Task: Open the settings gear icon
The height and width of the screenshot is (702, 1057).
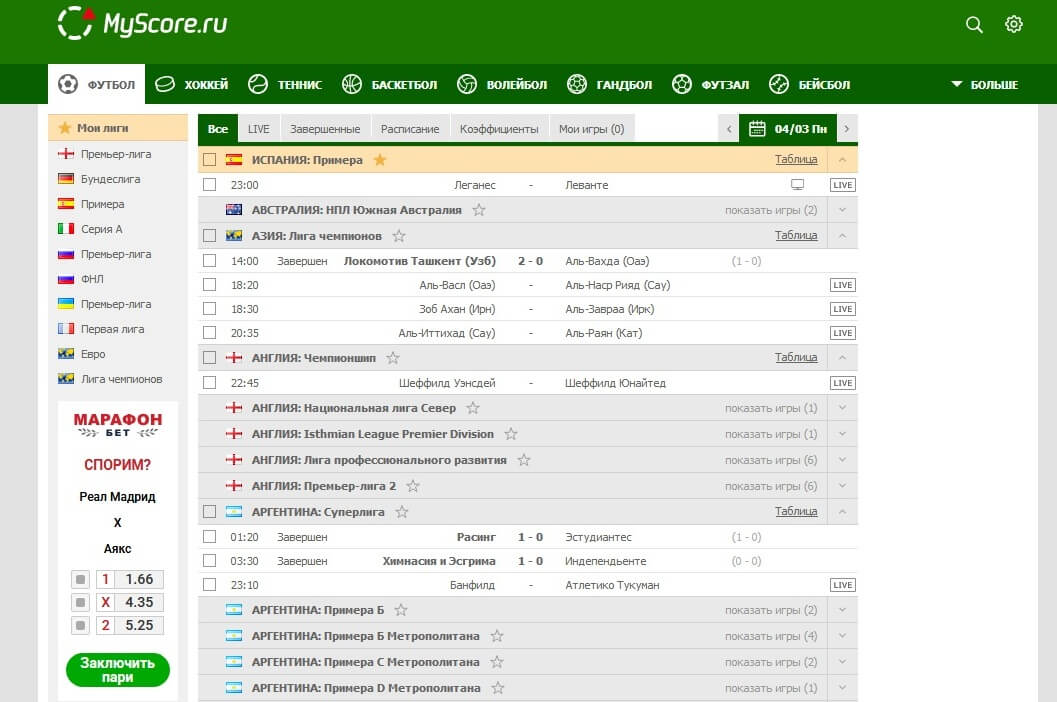Action: (x=1014, y=24)
